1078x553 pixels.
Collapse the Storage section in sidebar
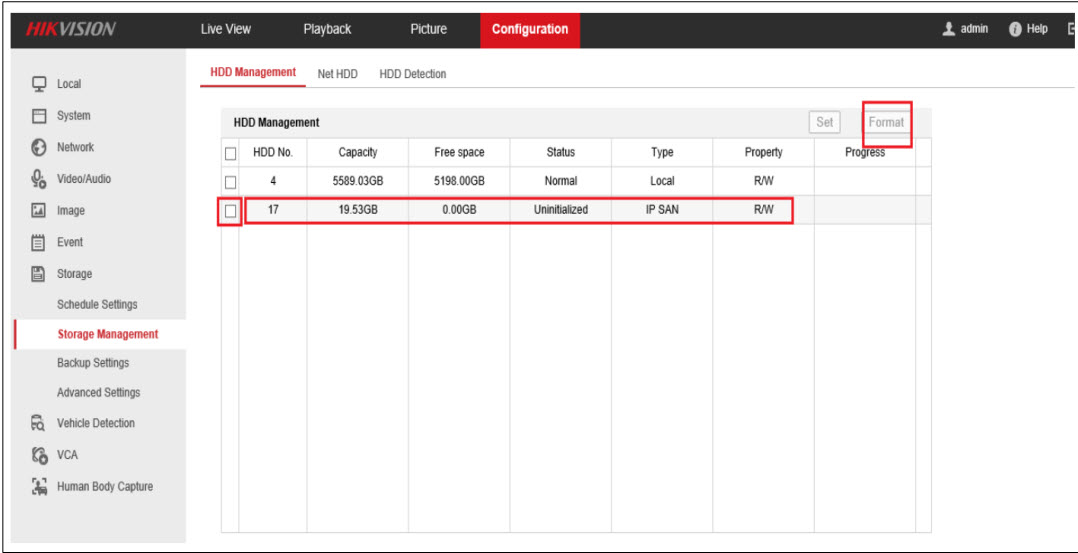pyautogui.click(x=74, y=274)
